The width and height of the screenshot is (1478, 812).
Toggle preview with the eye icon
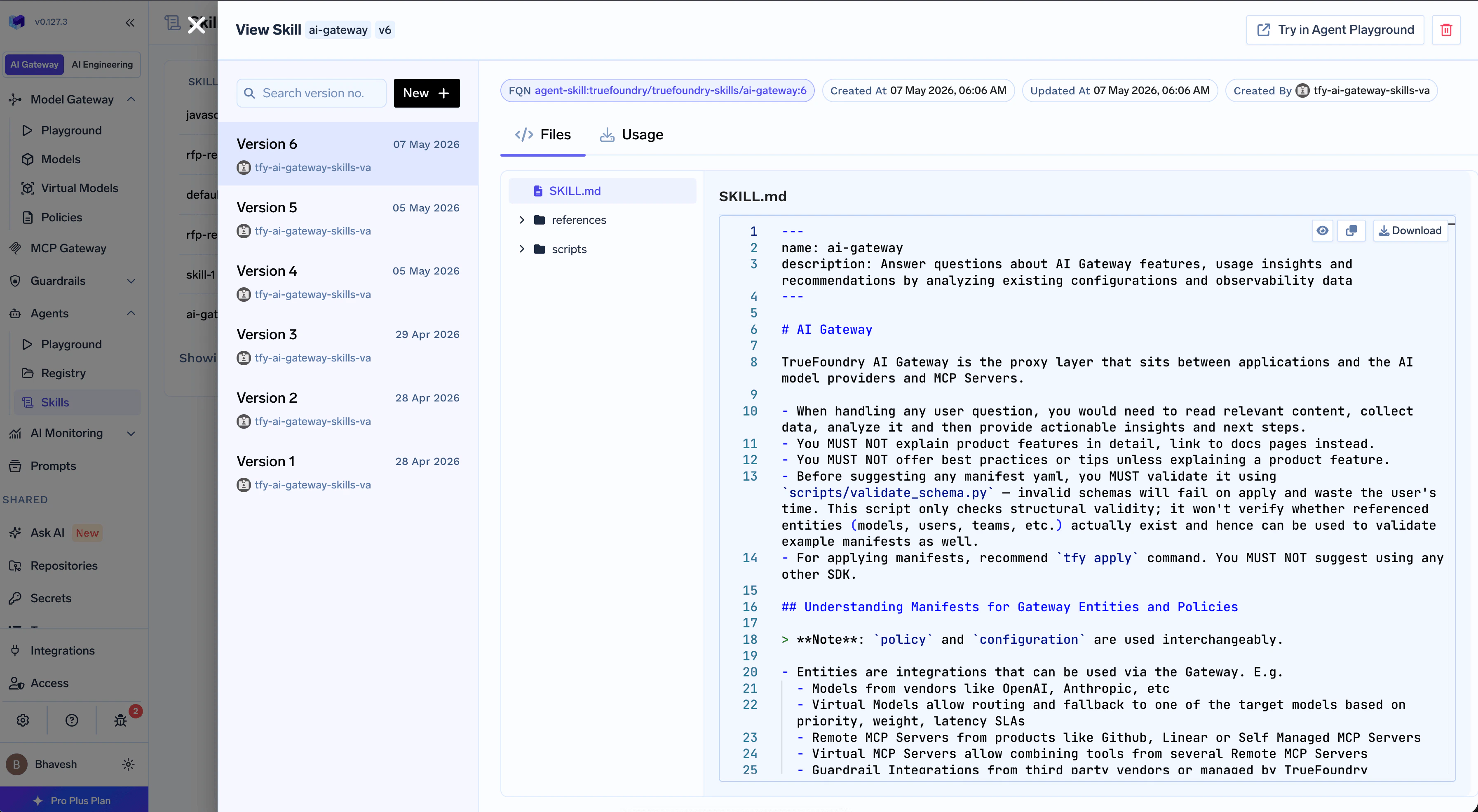coord(1322,231)
